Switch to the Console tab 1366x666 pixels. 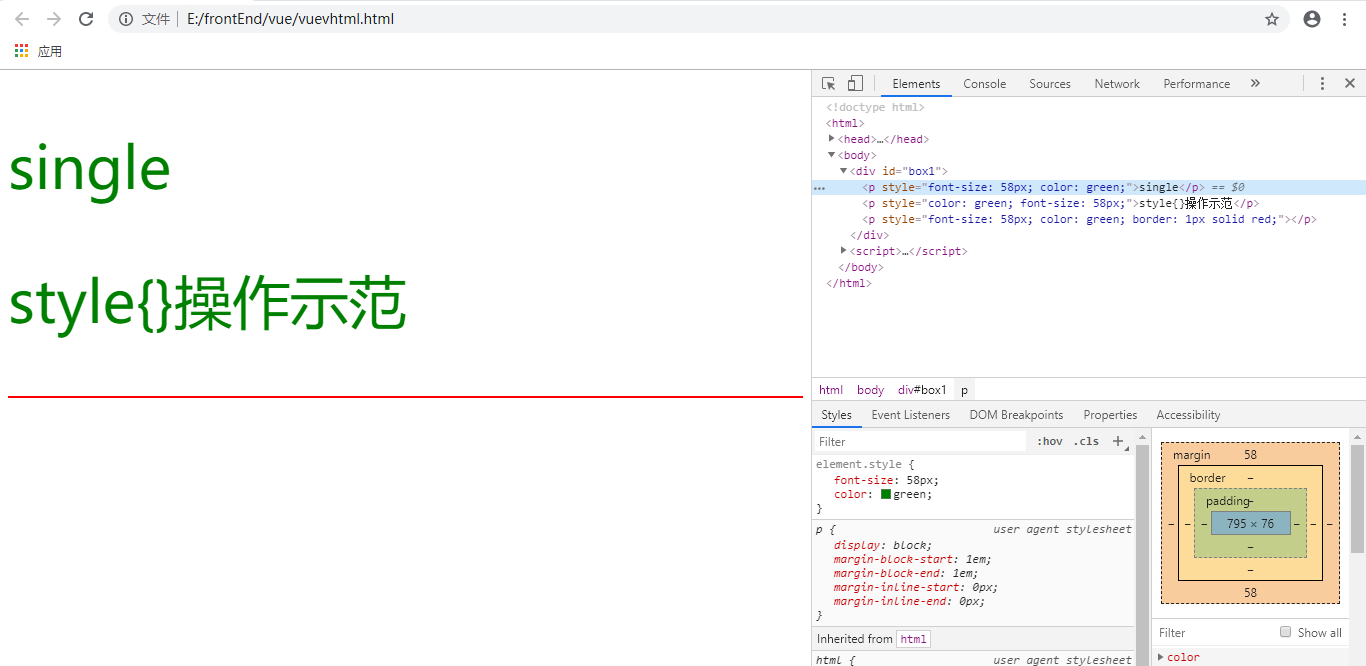985,84
